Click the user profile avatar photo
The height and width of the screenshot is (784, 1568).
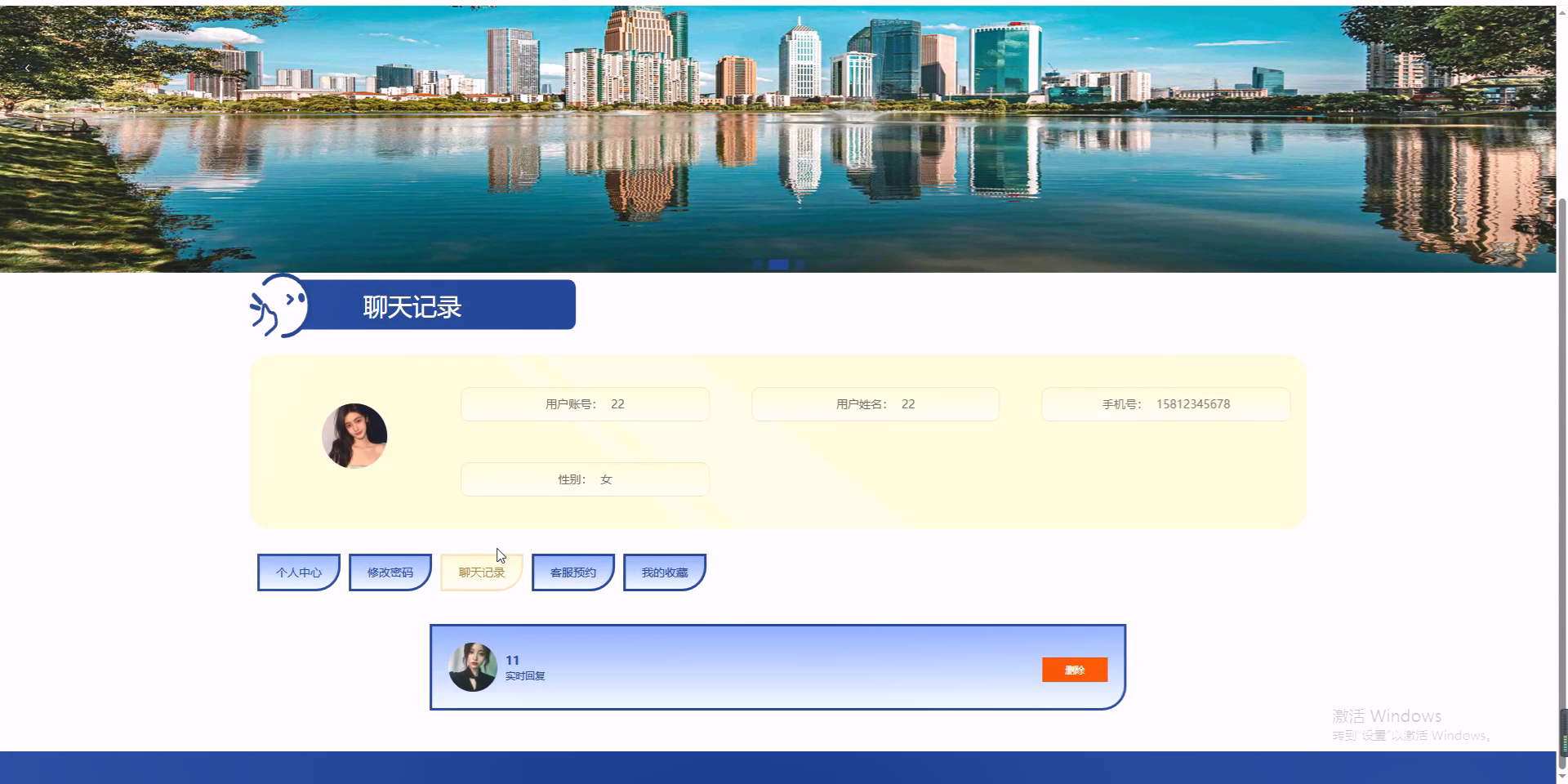pyautogui.click(x=354, y=436)
